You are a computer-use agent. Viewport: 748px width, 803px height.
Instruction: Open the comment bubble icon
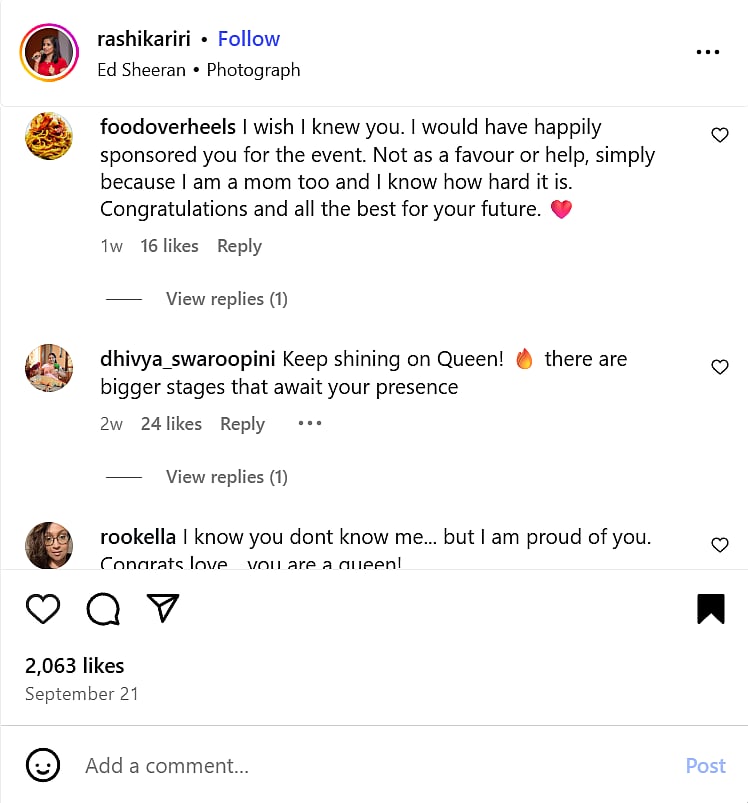103,608
